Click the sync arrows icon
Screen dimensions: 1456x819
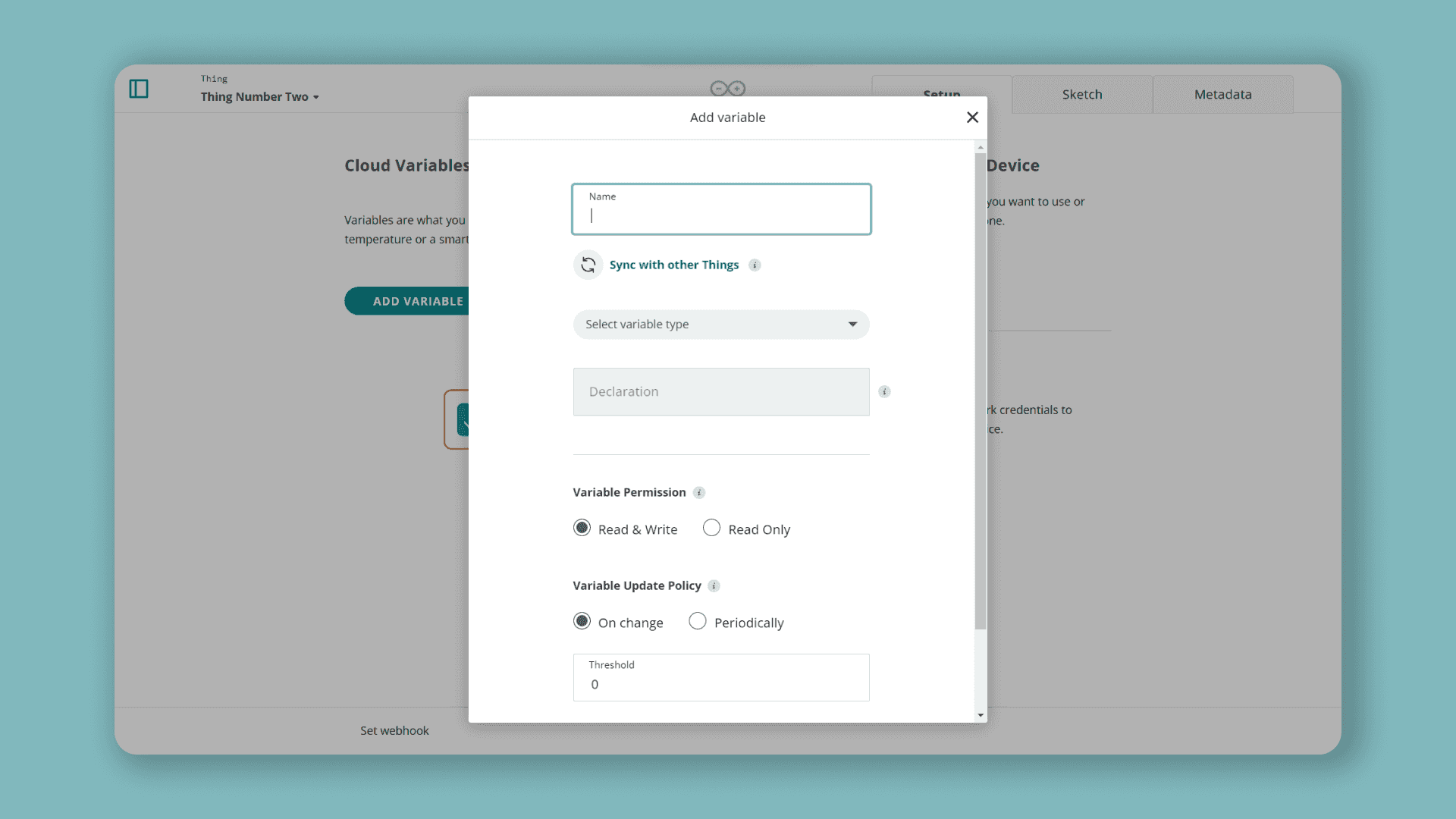coord(588,265)
